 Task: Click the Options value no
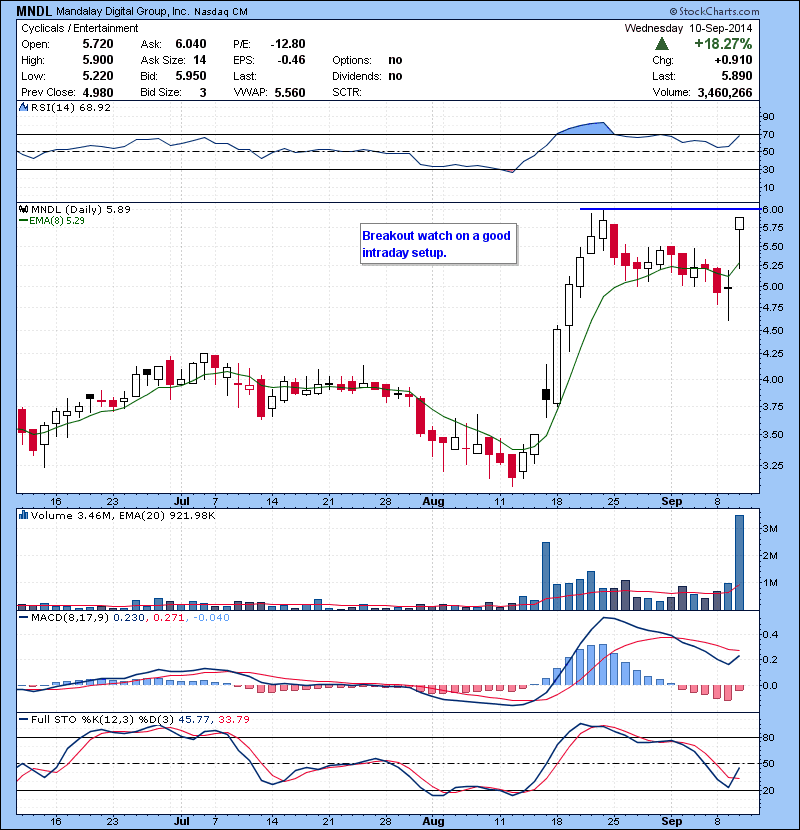pyautogui.click(x=395, y=60)
